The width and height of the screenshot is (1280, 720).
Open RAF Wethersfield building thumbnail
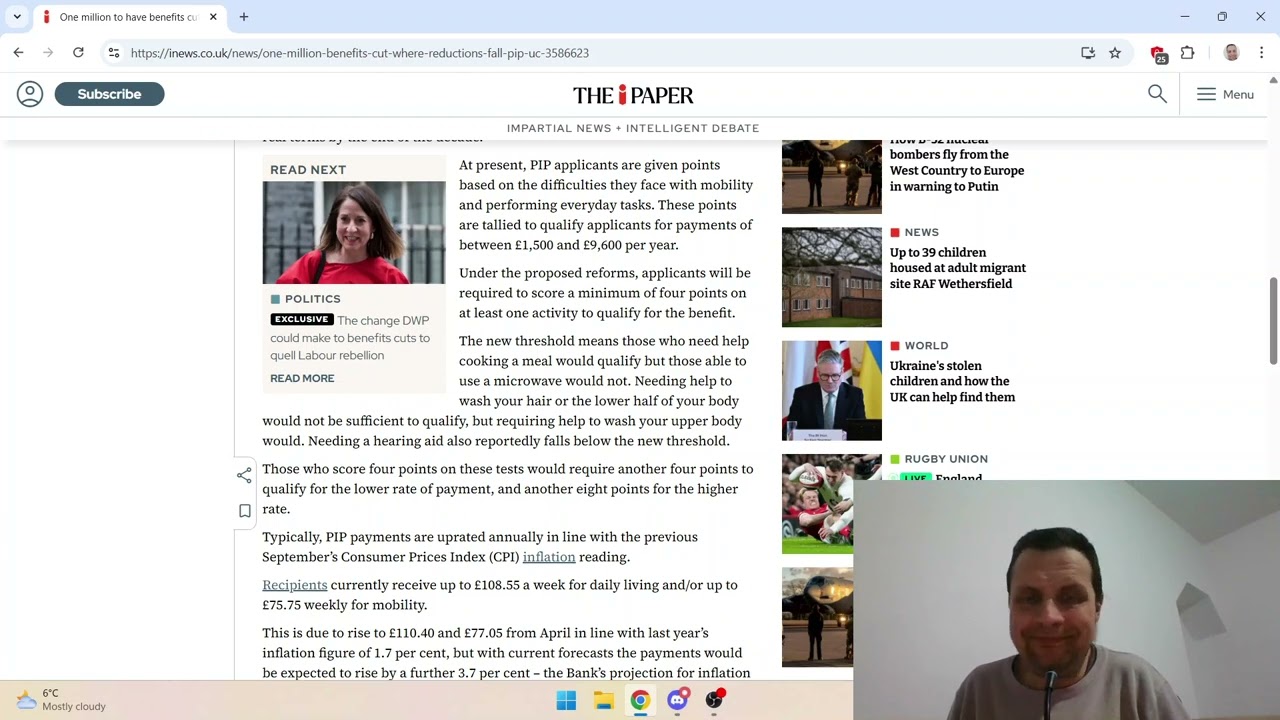[832, 277]
